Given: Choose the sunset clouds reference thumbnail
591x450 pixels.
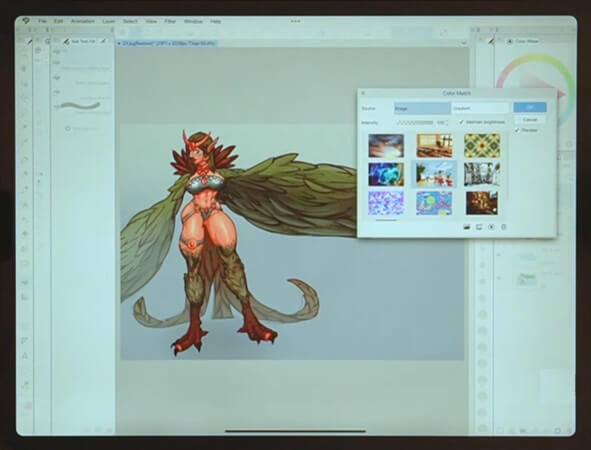Looking at the screenshot, I should pyautogui.click(x=386, y=145).
